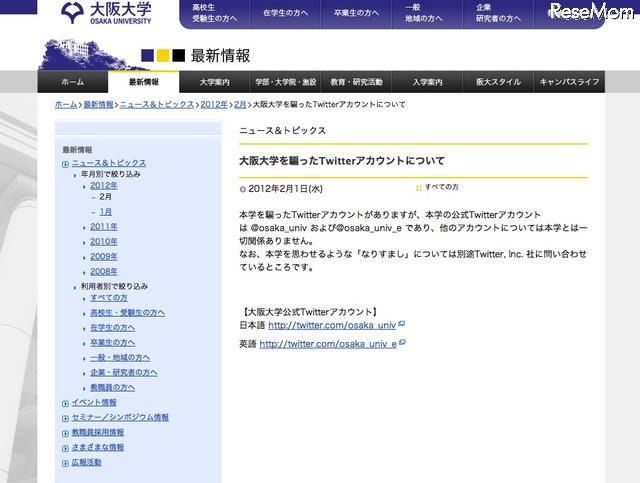Click the Osaka University logo
Viewport: 640px width, 483px height.
(x=107, y=13)
